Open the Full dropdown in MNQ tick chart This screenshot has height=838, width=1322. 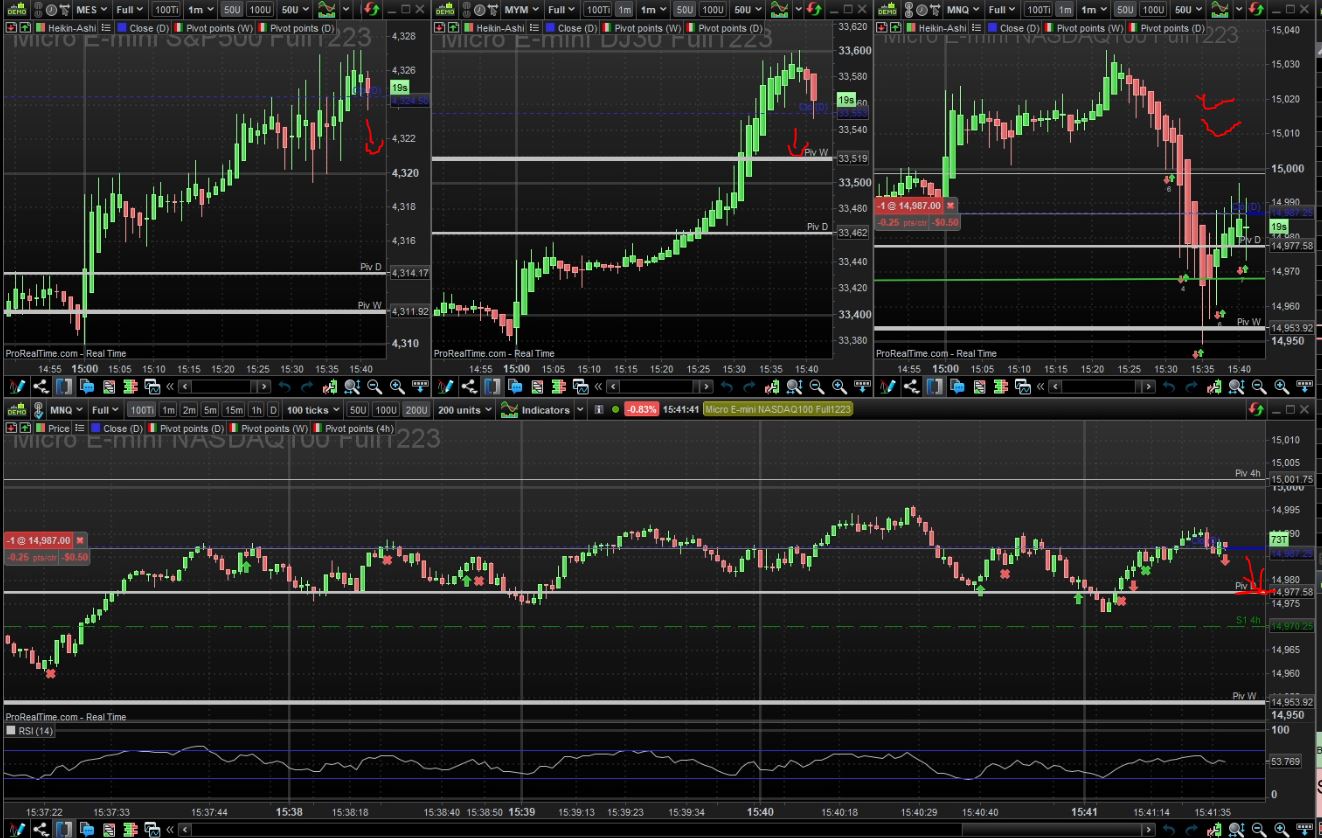[104, 410]
